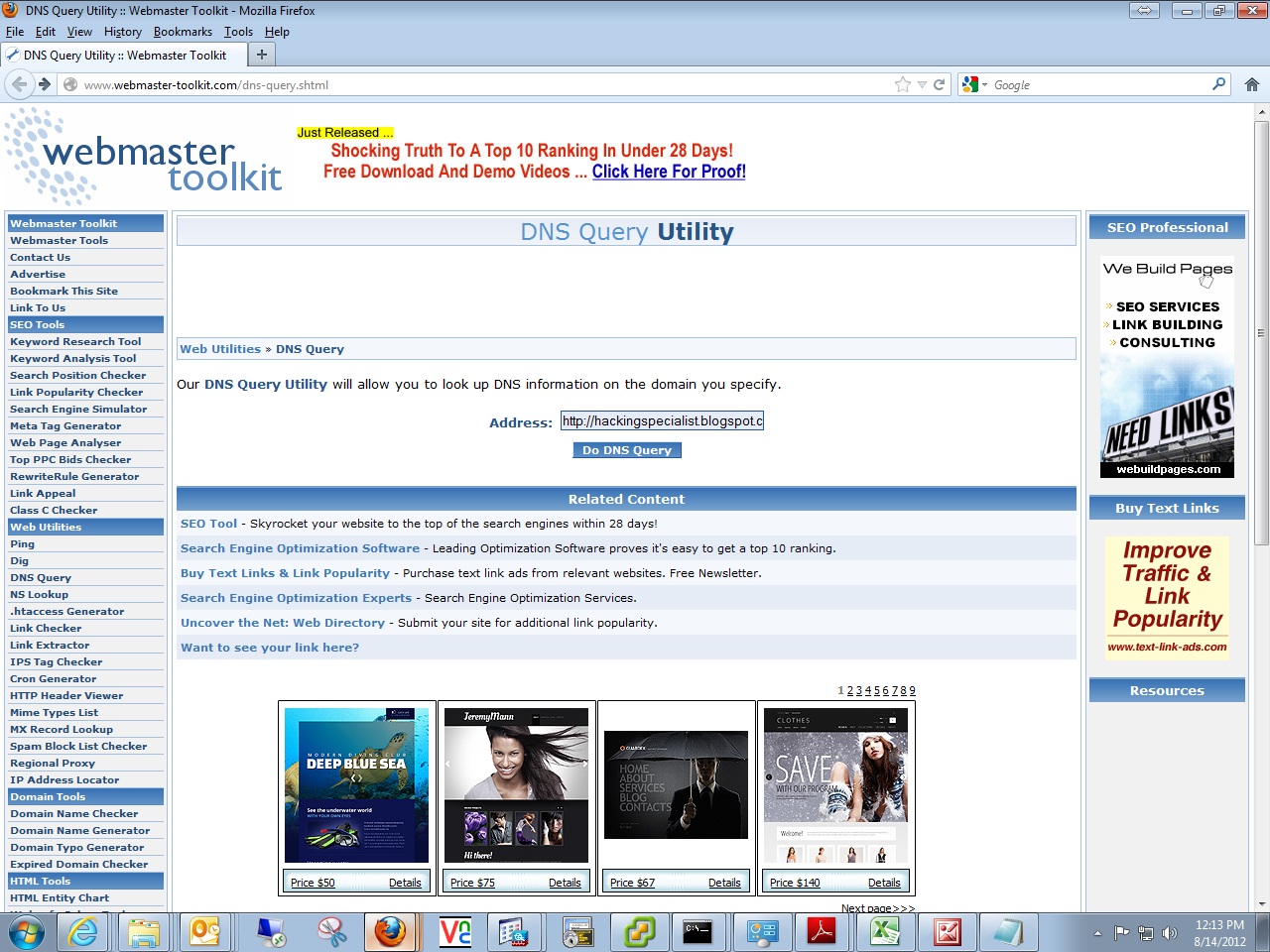The width and height of the screenshot is (1270, 952).
Task: Switch to Firefox on the taskbar
Action: [x=390, y=932]
